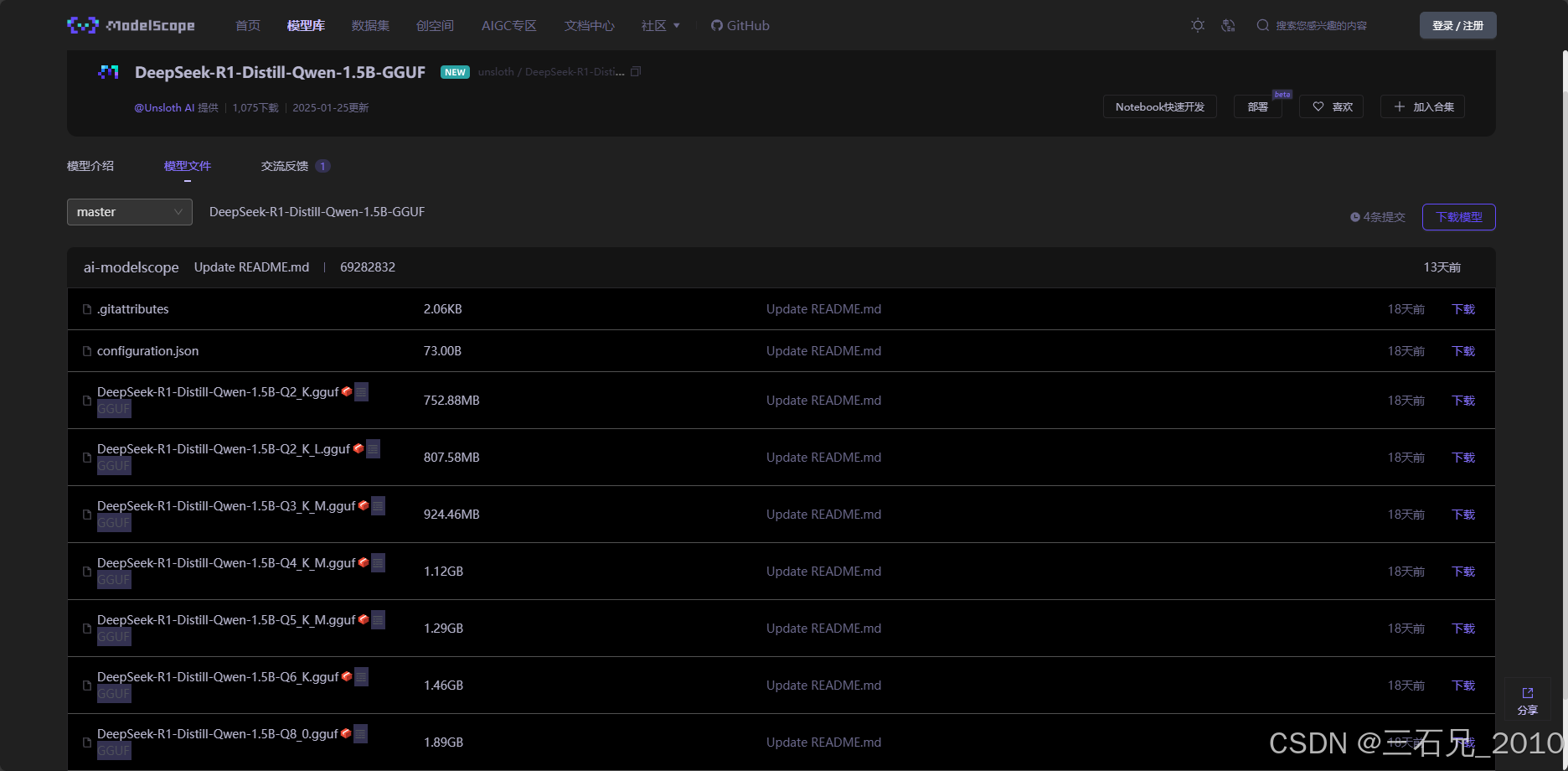Viewport: 1568px width, 771px height.
Task: Open file details icon for Q8_0.gguf
Action: pos(361,733)
